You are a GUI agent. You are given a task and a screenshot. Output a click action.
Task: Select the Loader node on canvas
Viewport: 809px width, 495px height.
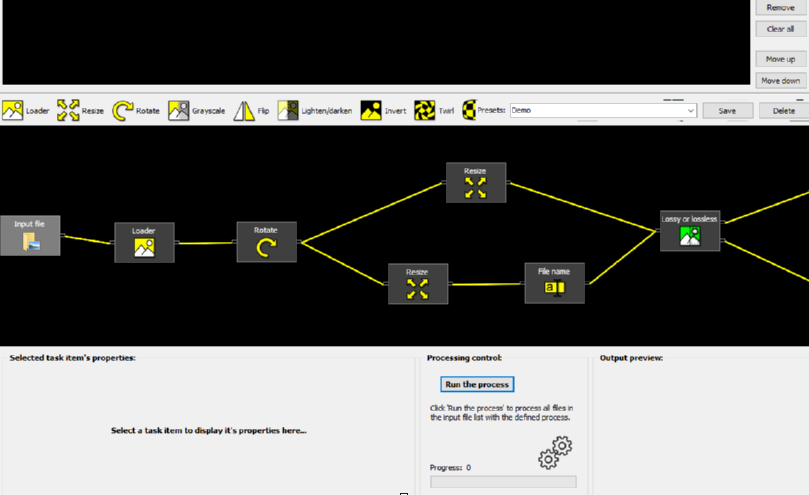144,243
